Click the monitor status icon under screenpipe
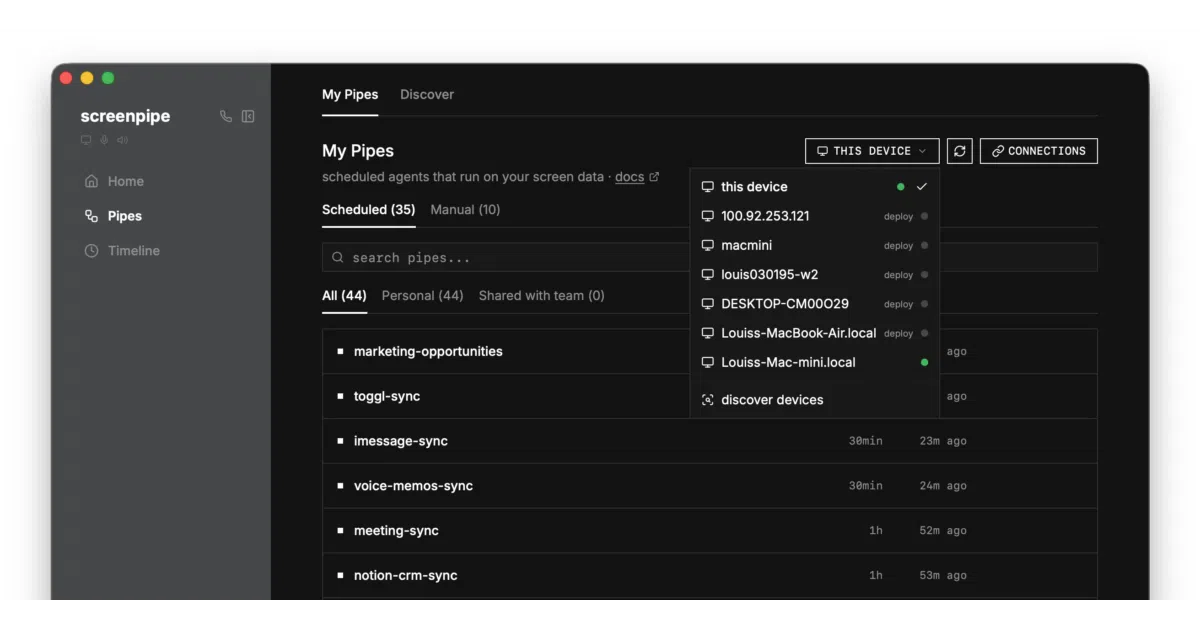The width and height of the screenshot is (1200, 630). point(86,140)
